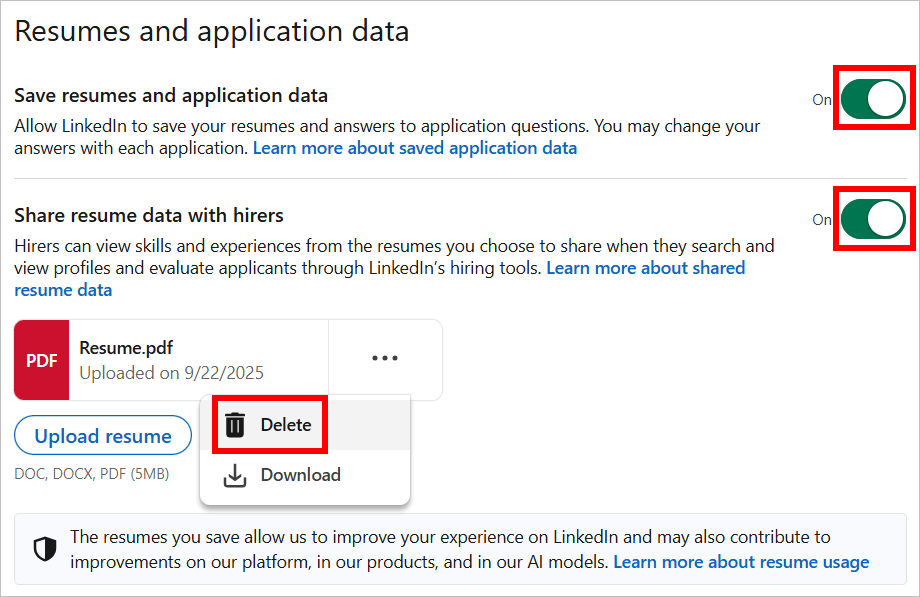Click the red PDF file icon
Screen dimensions: 920x597
[x=40, y=359]
